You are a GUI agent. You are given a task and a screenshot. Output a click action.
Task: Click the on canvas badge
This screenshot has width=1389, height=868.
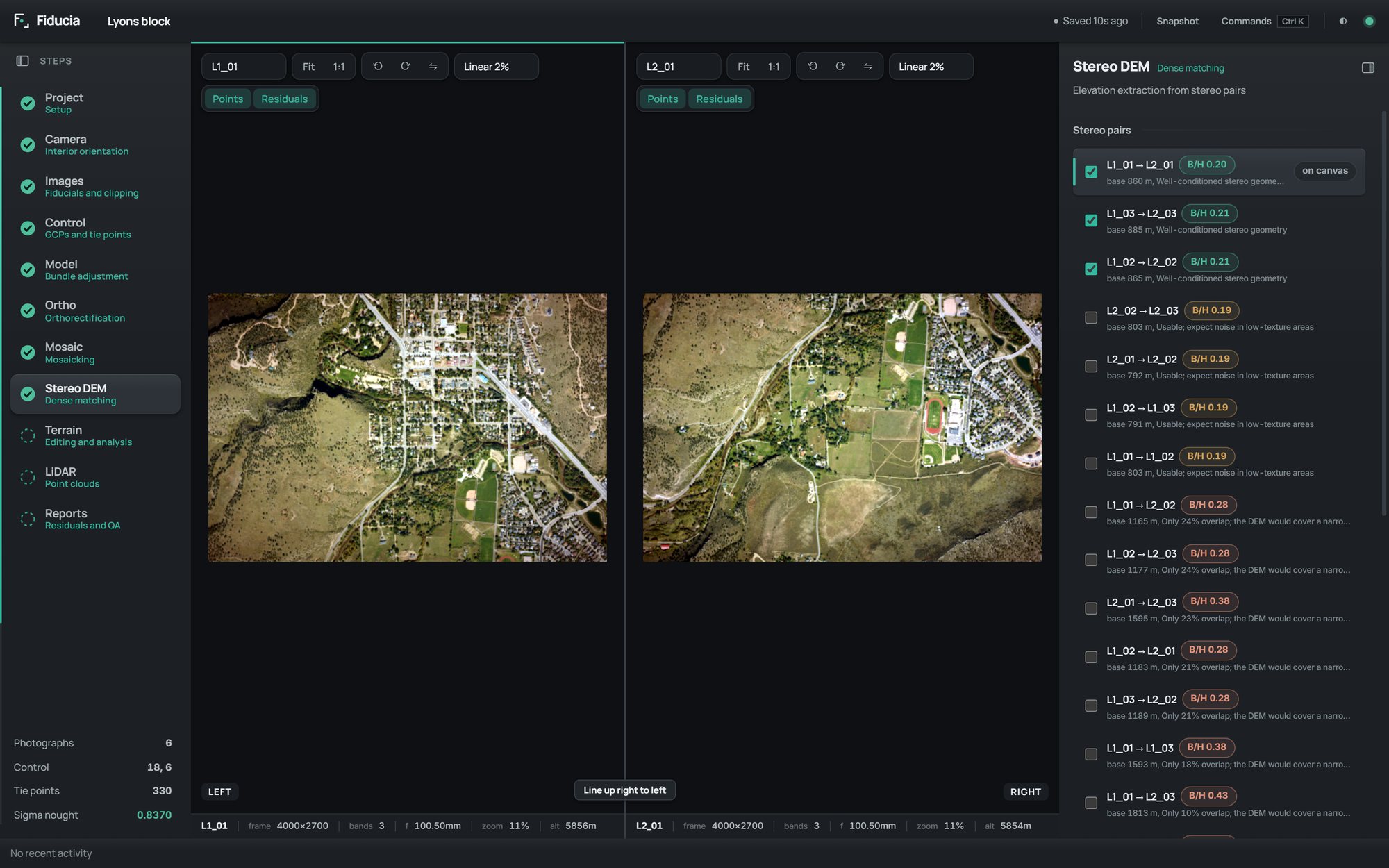[1324, 171]
